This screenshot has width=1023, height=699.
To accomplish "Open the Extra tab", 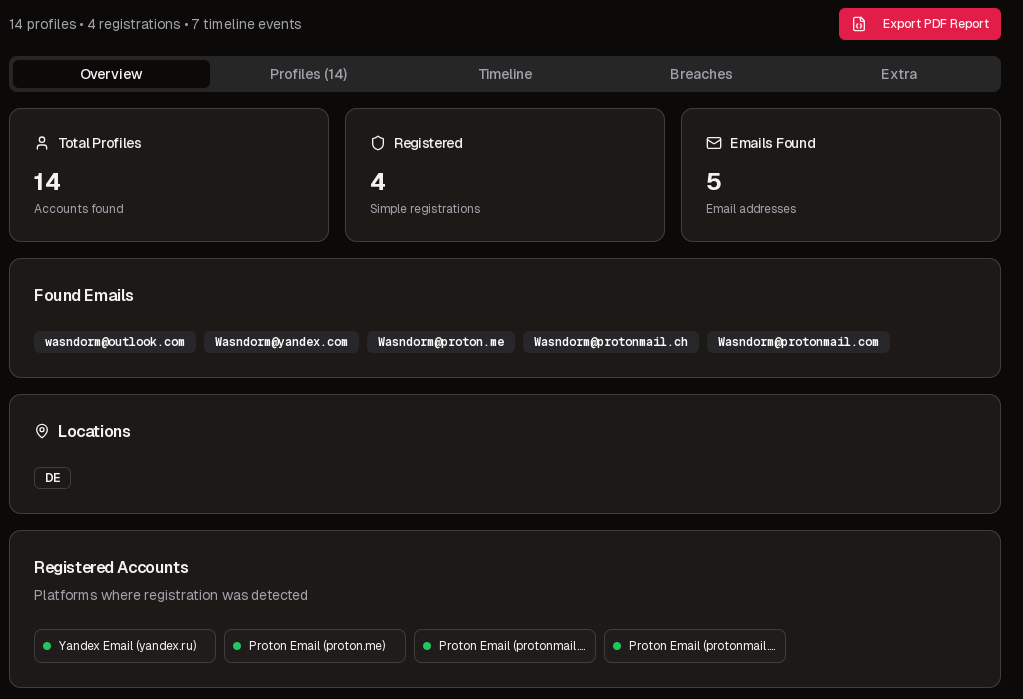I will pos(898,74).
